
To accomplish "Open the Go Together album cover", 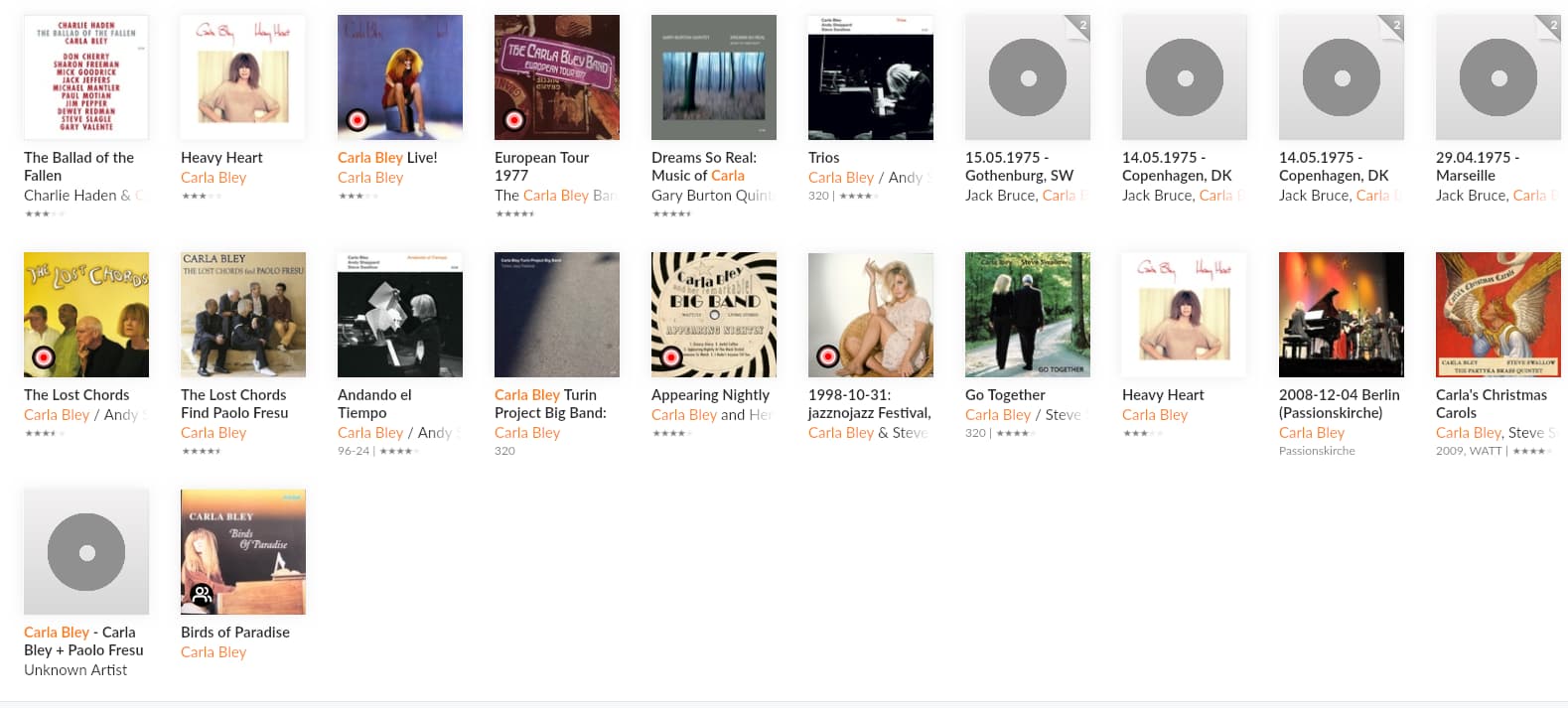I will (x=1028, y=315).
